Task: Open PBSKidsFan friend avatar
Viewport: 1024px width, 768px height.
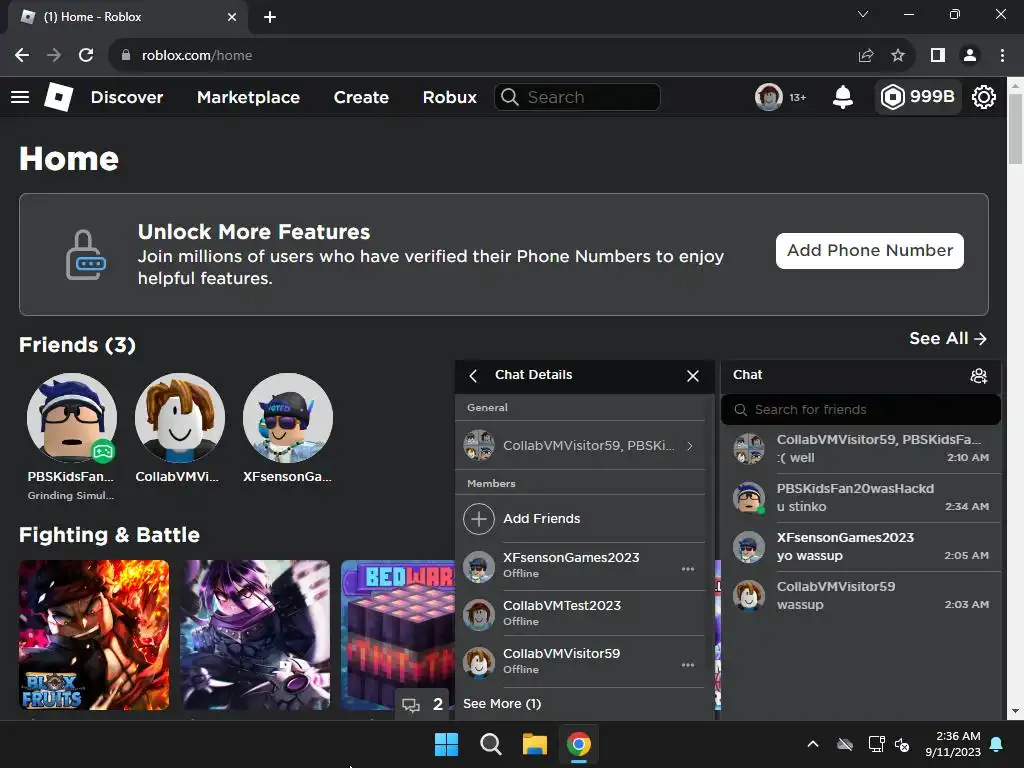Action: (x=72, y=418)
